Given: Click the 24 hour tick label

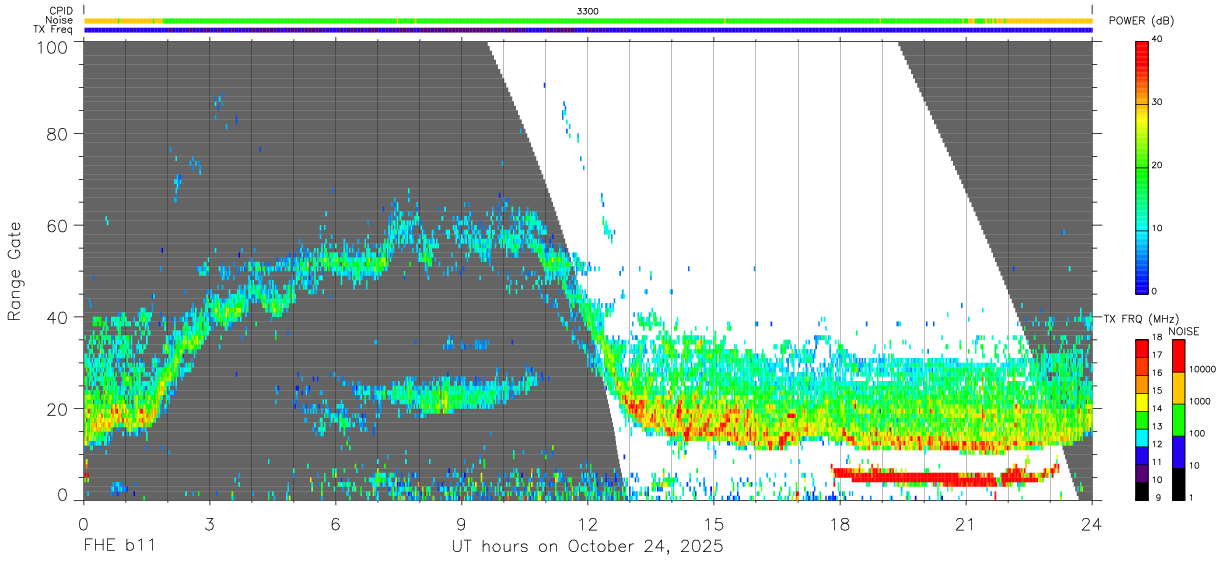Looking at the screenshot, I should 1092,523.
